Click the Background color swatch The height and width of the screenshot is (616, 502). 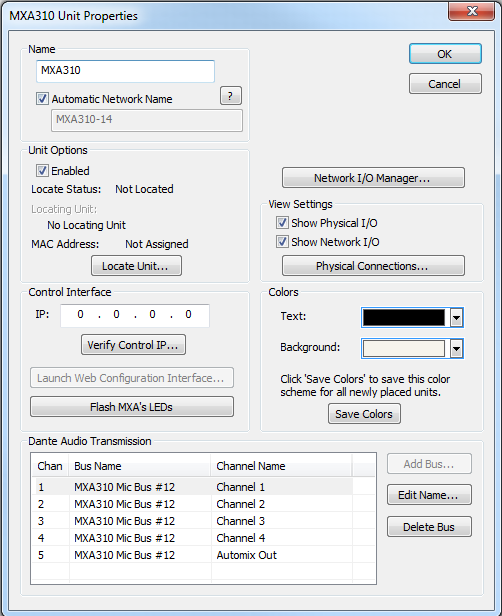[x=403, y=348]
